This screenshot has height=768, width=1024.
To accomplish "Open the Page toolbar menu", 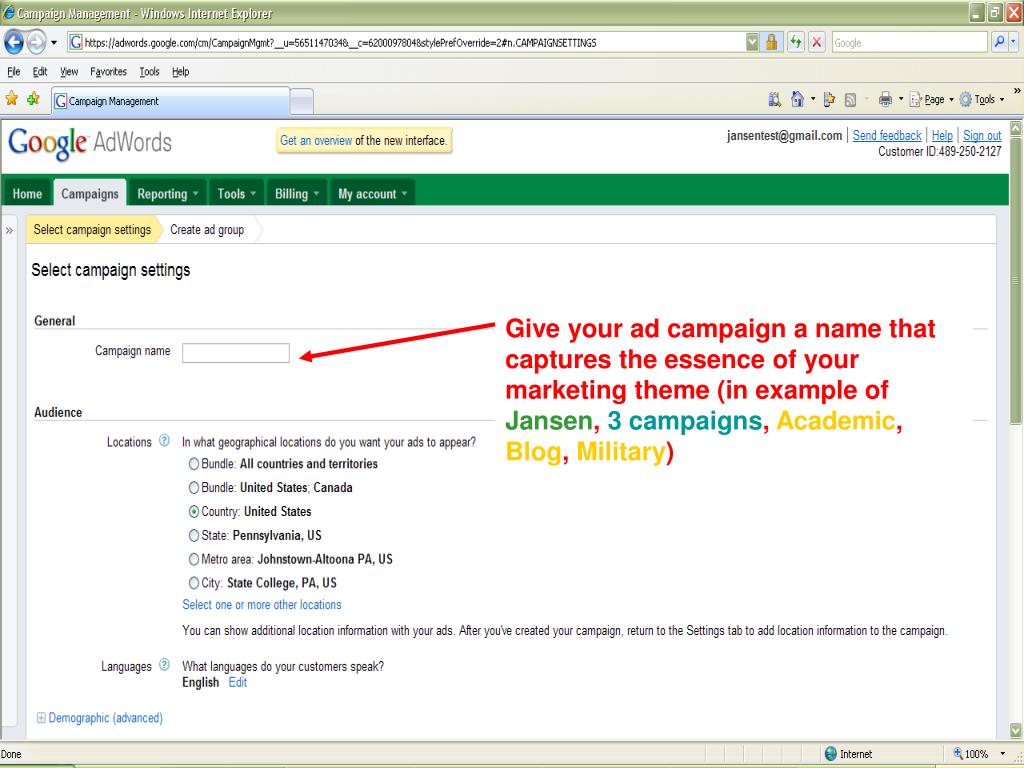I will click(x=932, y=99).
